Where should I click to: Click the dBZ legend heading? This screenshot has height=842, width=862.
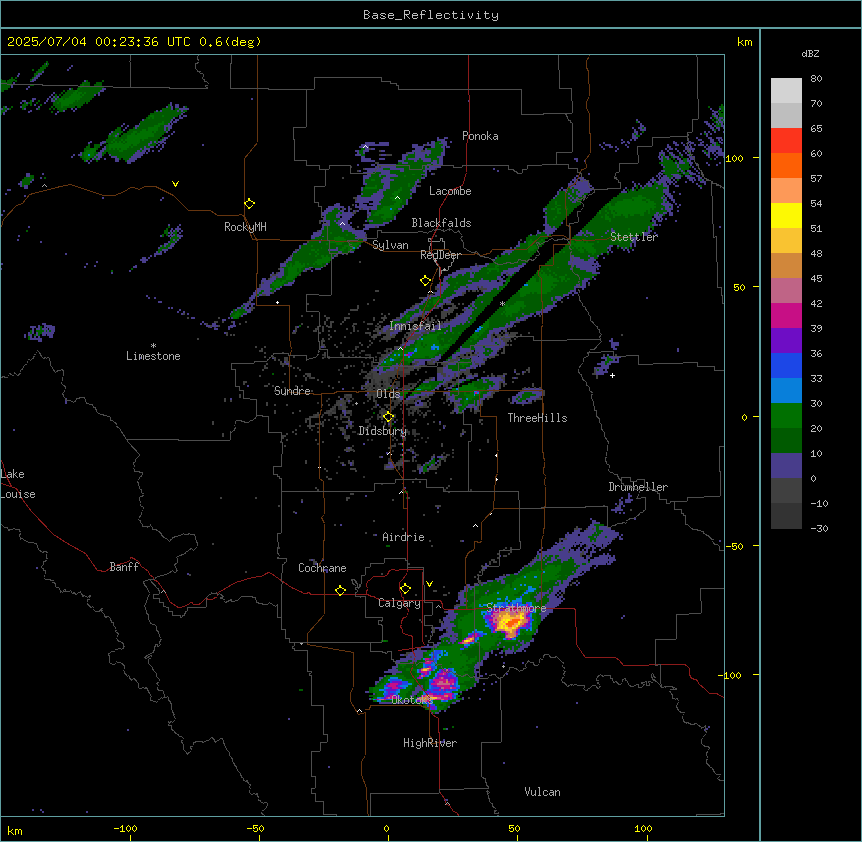point(810,54)
